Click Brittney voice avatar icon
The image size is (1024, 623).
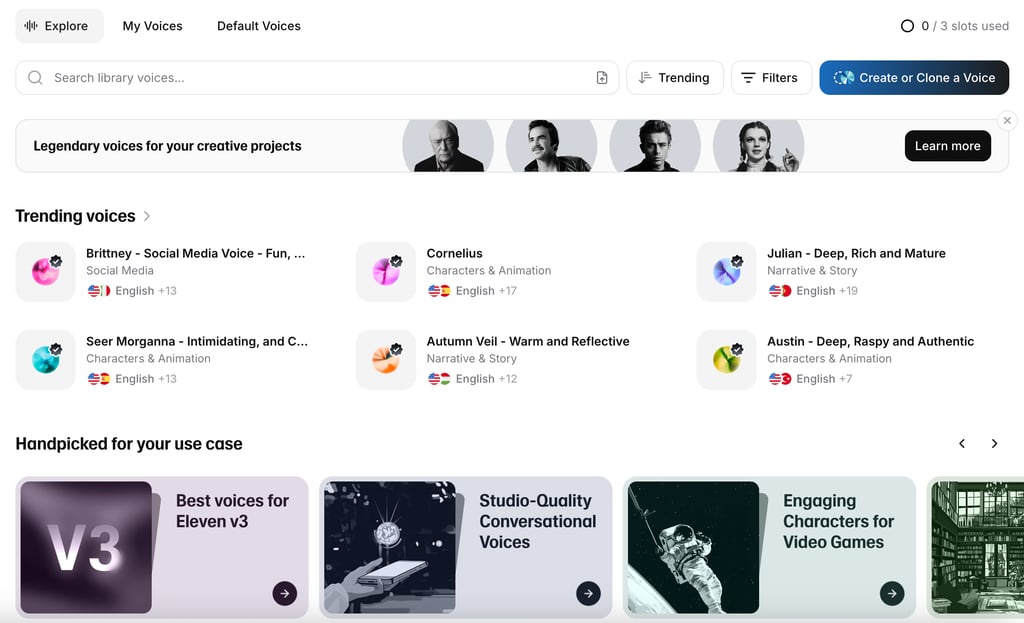point(45,271)
